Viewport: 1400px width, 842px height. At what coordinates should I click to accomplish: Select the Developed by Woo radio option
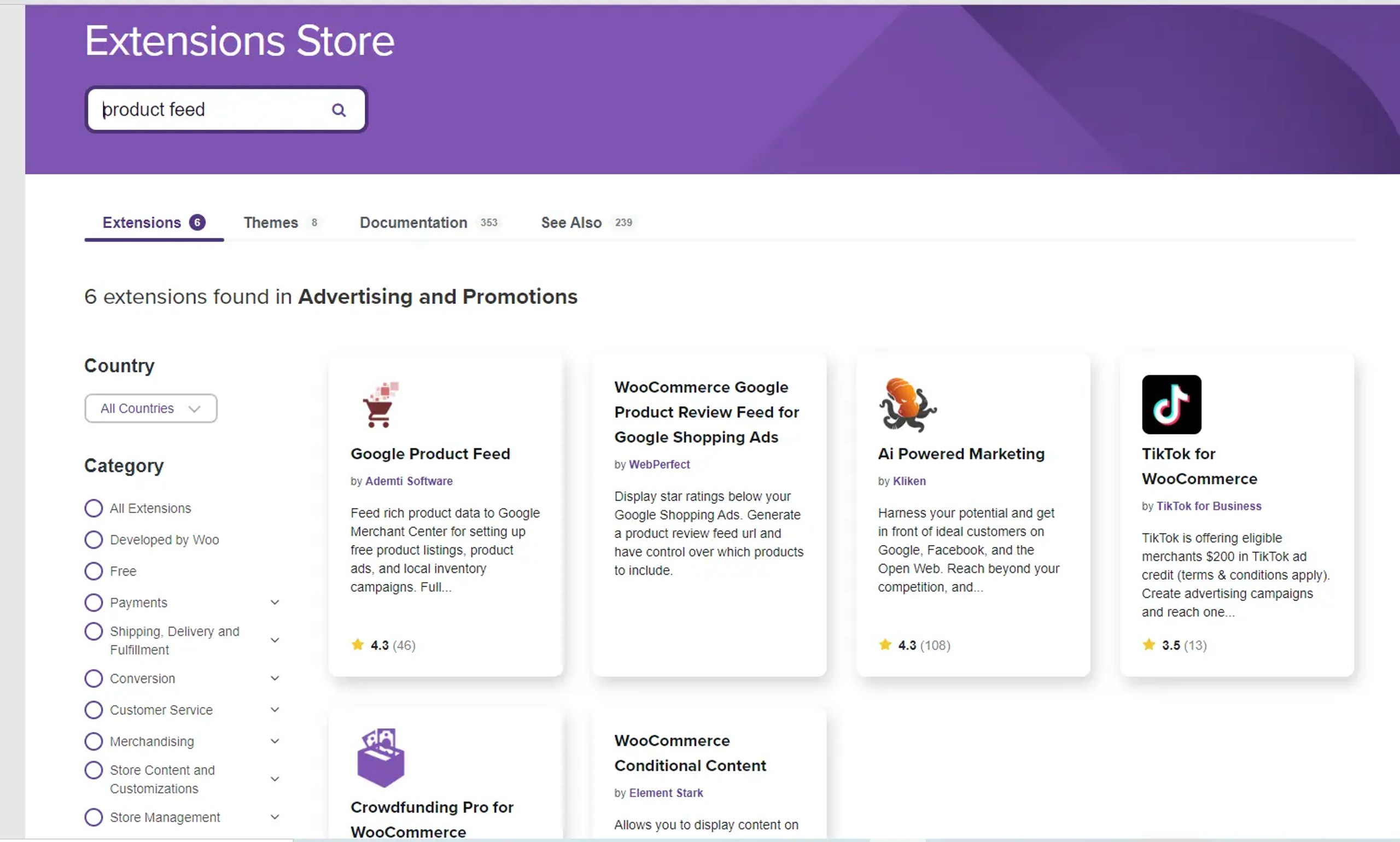click(x=94, y=540)
